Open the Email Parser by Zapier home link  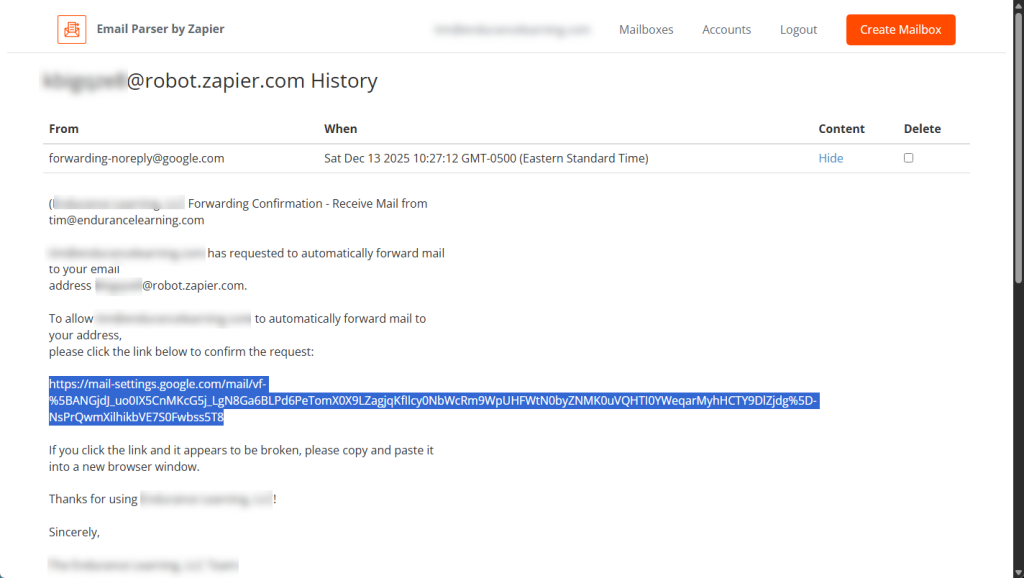(160, 29)
